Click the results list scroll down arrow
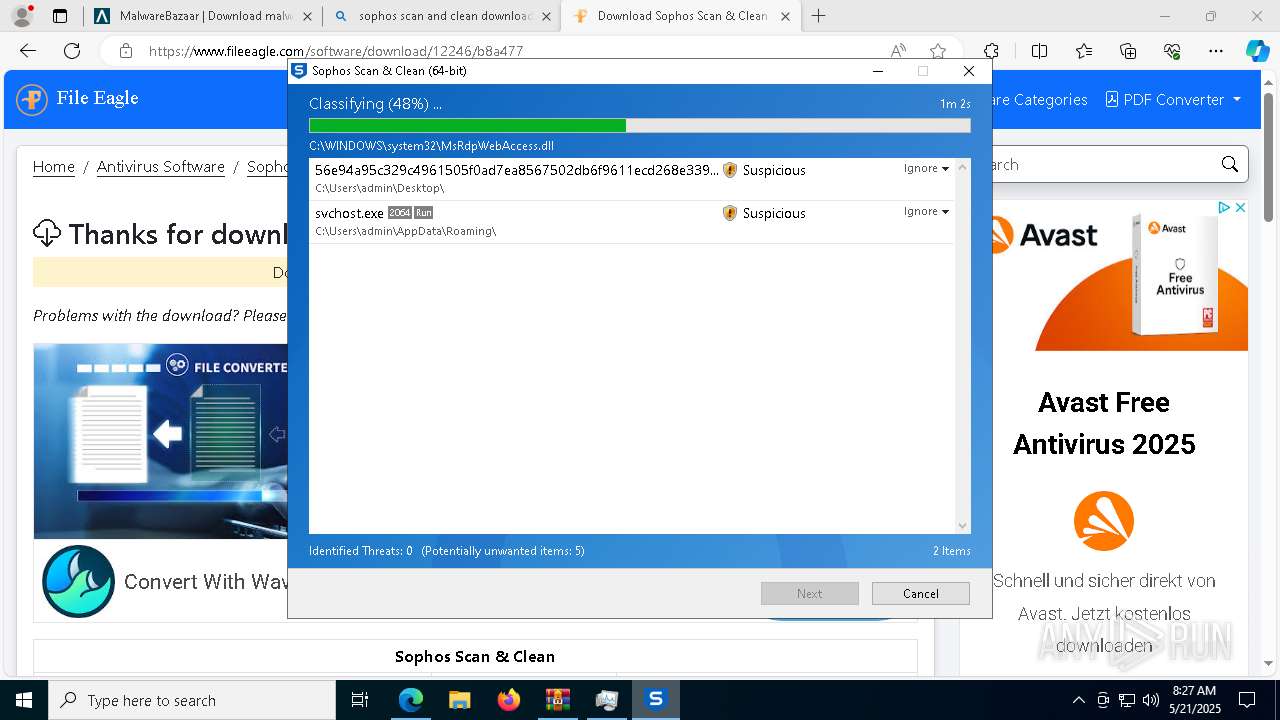The height and width of the screenshot is (720, 1280). [963, 526]
